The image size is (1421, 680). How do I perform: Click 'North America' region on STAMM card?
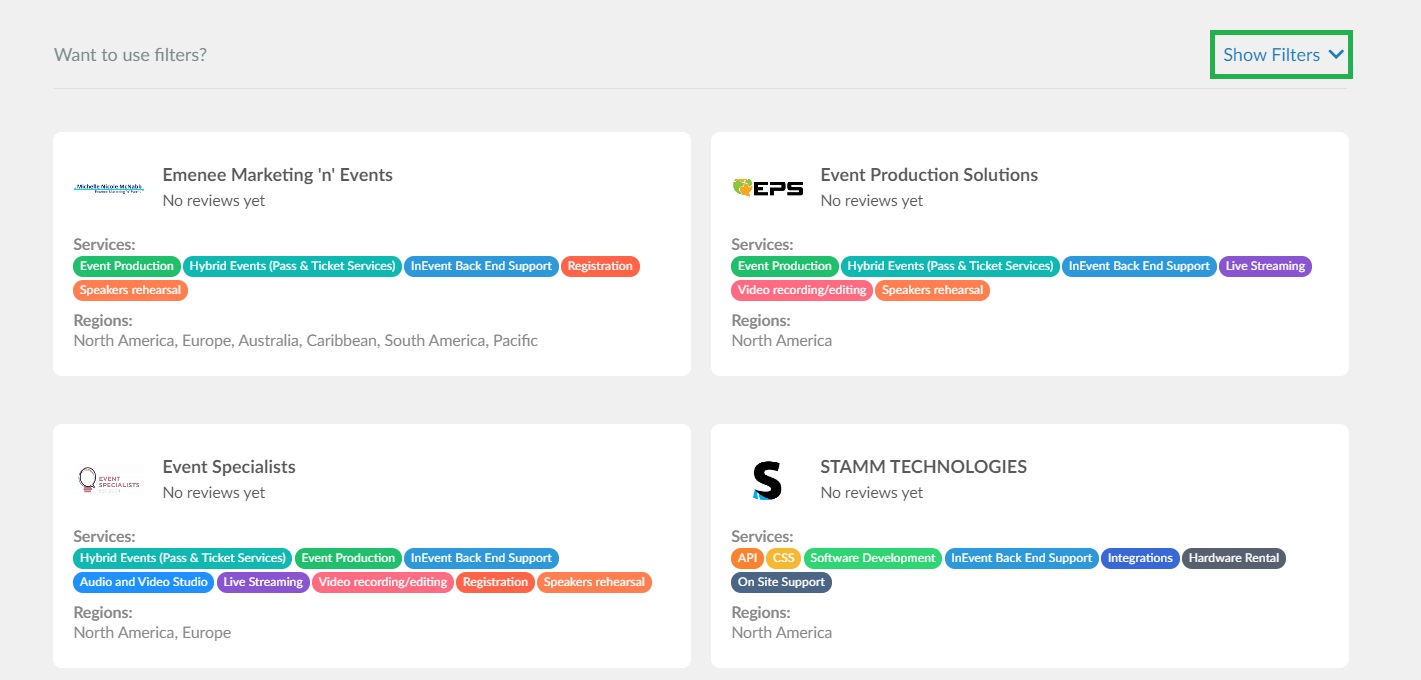coord(781,633)
